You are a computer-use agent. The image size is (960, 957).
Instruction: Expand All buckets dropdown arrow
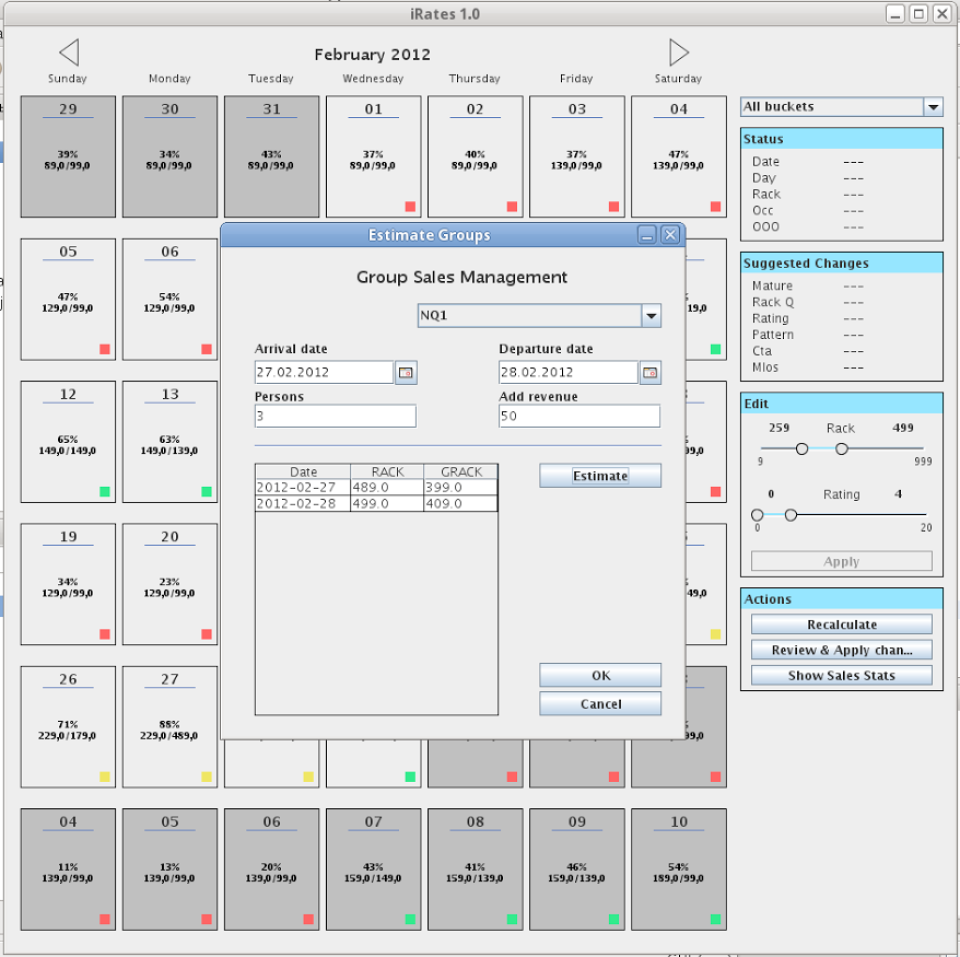pos(933,107)
